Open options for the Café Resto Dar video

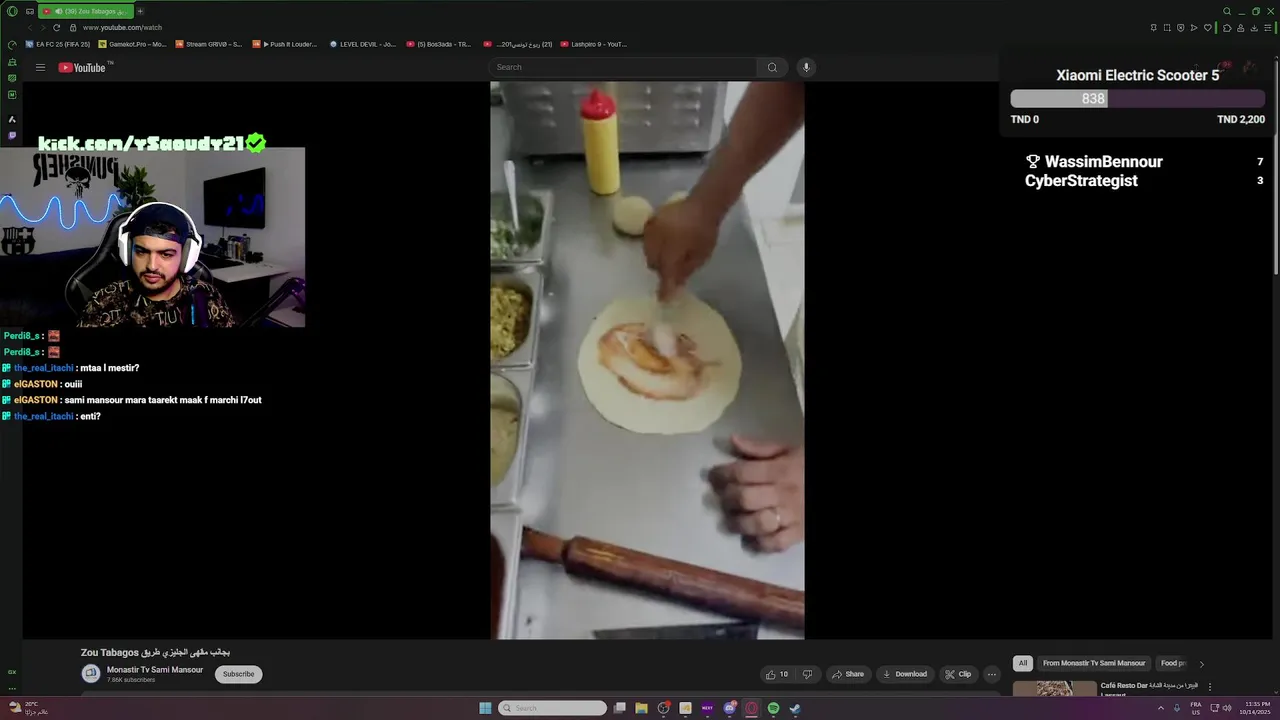pos(1210,687)
